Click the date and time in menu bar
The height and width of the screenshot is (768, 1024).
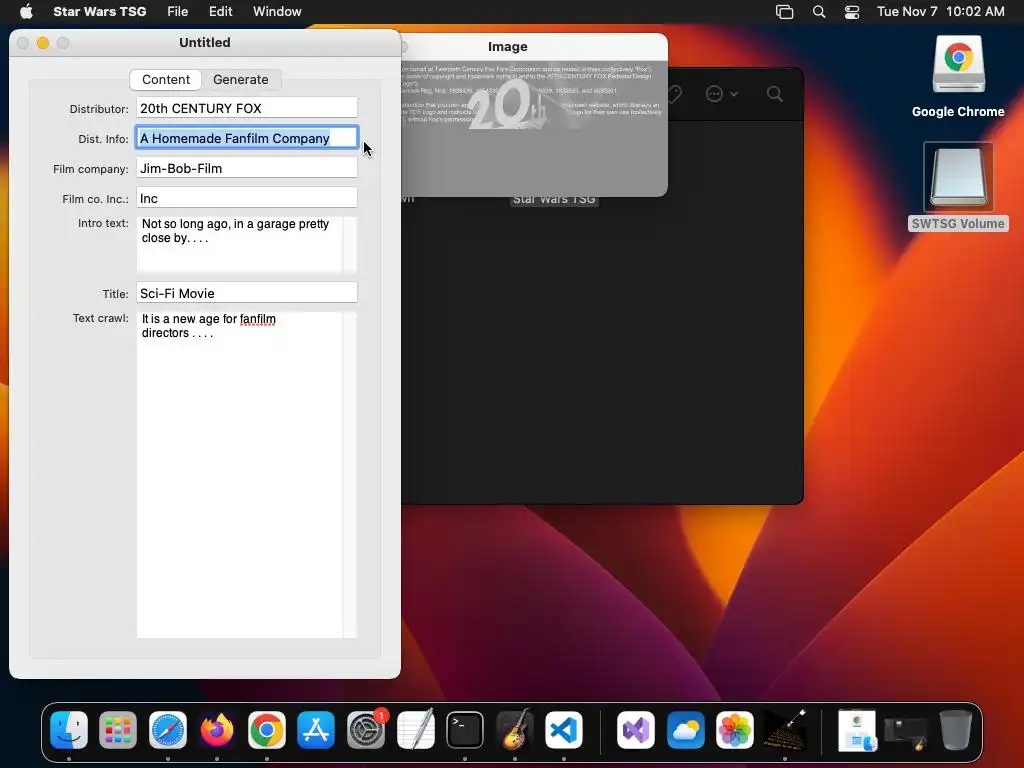tap(940, 11)
